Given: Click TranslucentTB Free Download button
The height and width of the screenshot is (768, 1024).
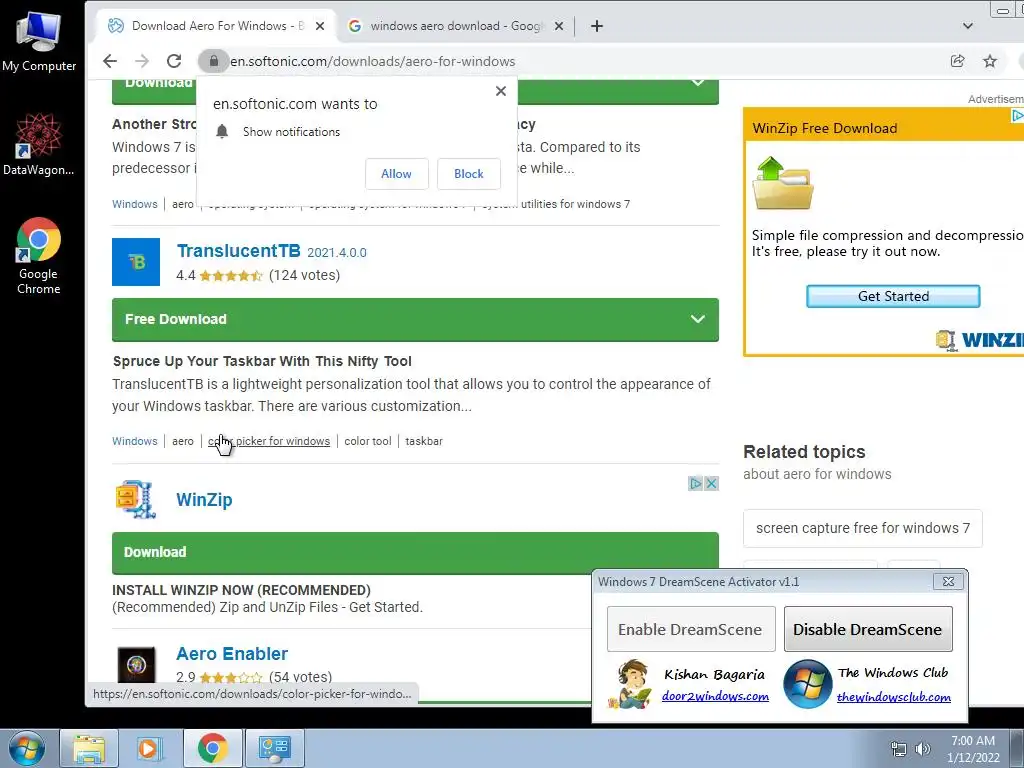Looking at the screenshot, I should point(415,319).
